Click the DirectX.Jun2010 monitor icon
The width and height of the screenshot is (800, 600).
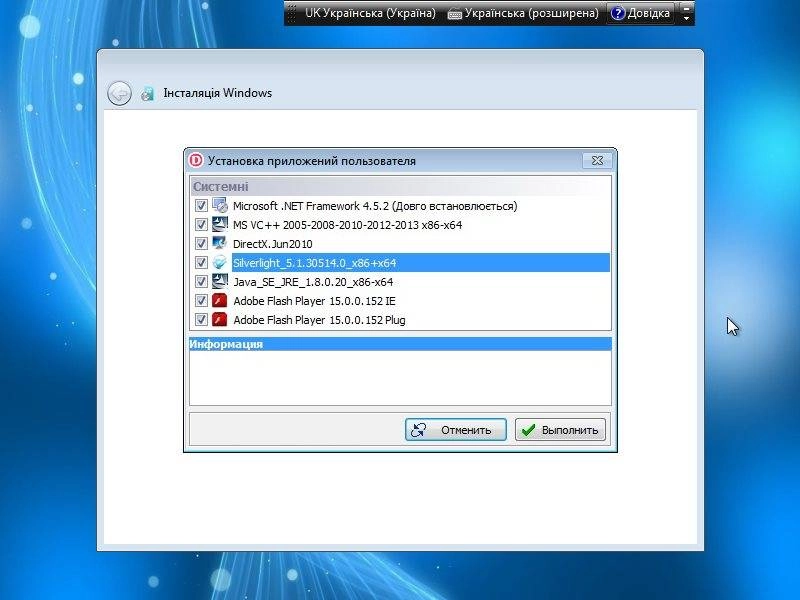coord(220,243)
